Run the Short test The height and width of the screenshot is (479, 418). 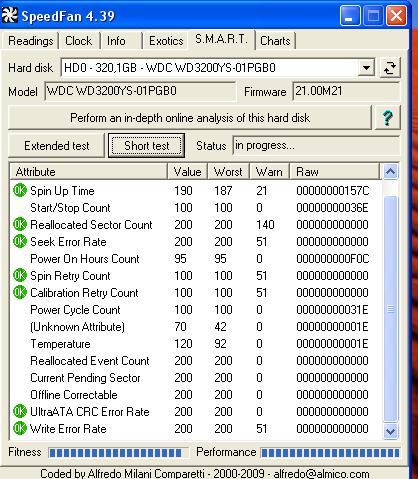146,146
